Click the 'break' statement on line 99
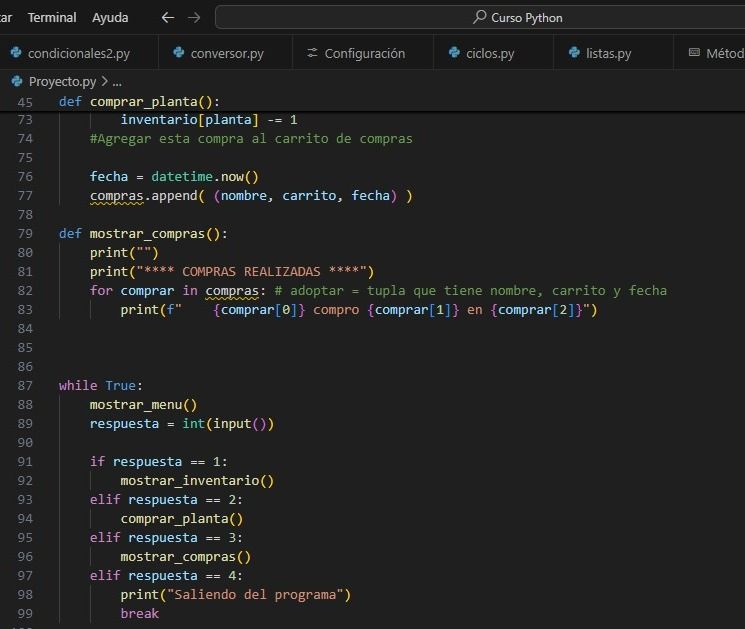This screenshot has width=745, height=629. point(140,614)
